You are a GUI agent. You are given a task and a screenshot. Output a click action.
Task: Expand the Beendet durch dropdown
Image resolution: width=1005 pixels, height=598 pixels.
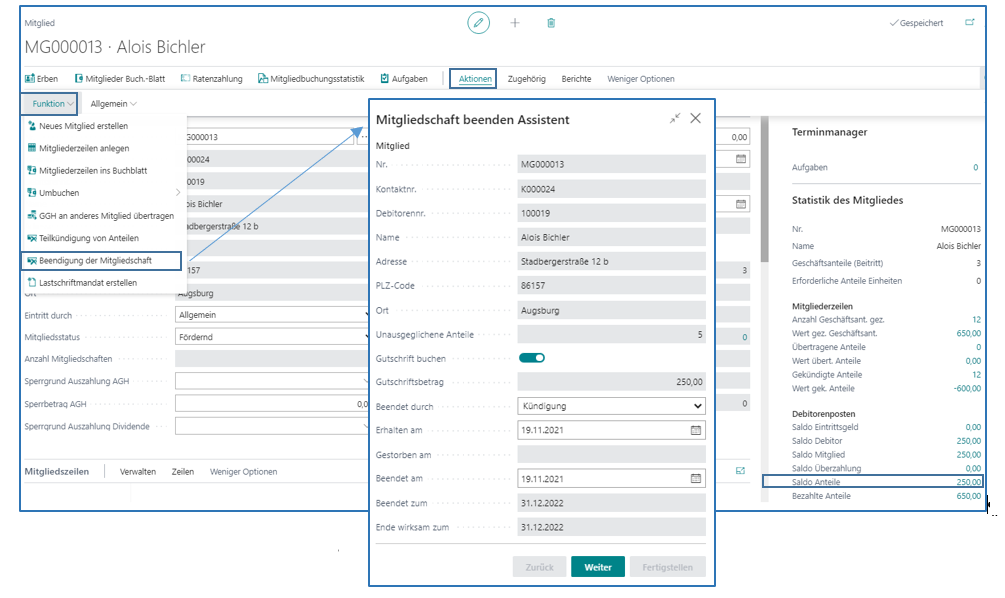[x=698, y=406]
